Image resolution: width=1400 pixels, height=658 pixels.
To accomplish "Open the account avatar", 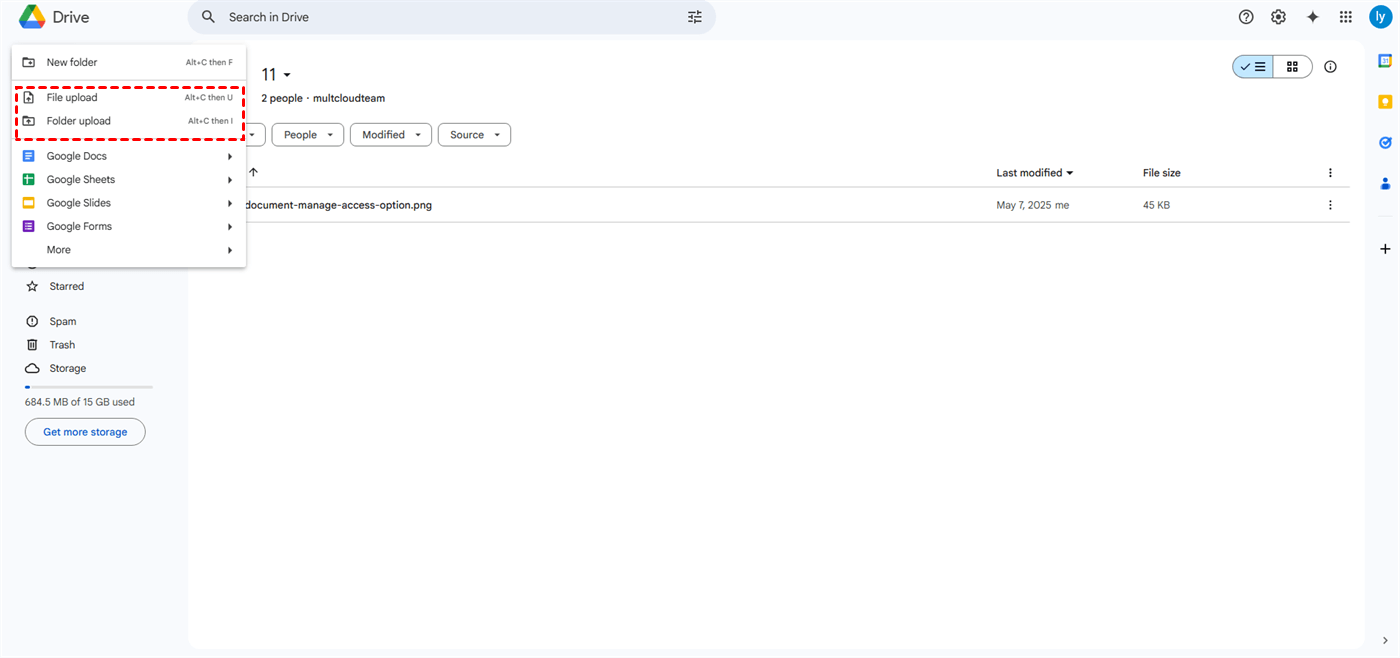I will pos(1381,17).
